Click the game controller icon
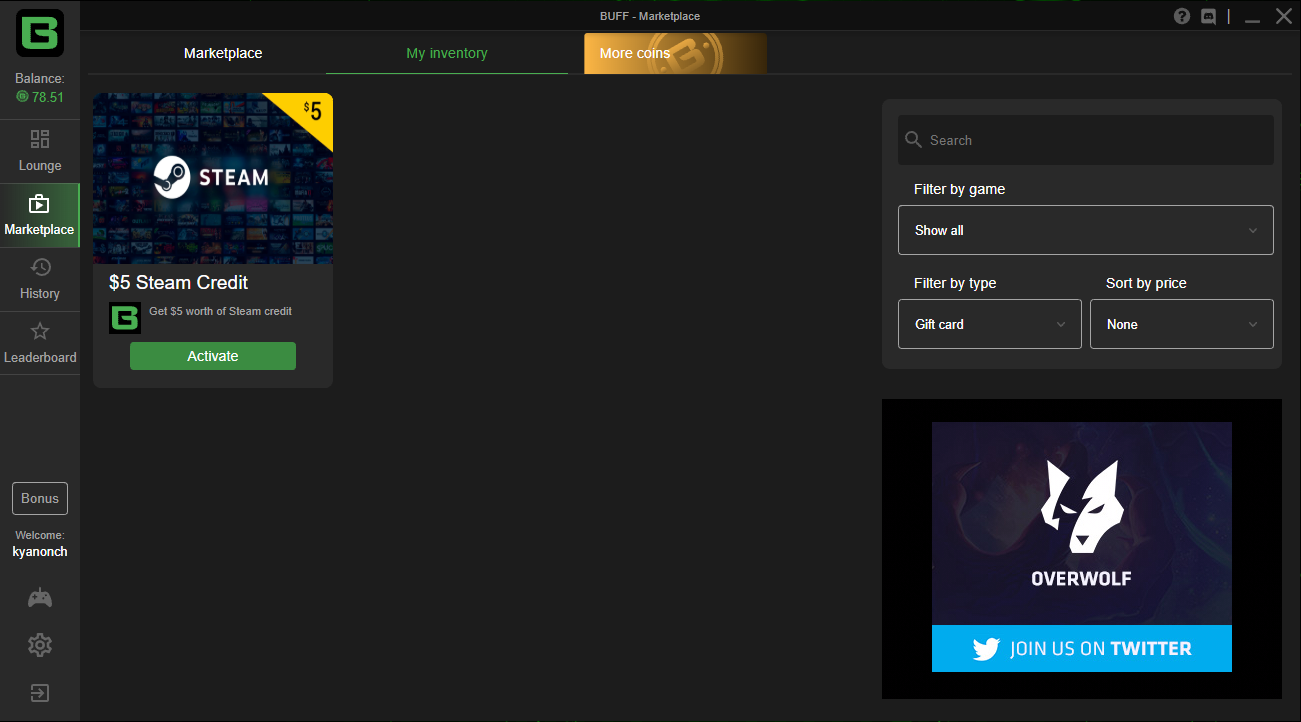The height and width of the screenshot is (722, 1301). click(x=40, y=598)
